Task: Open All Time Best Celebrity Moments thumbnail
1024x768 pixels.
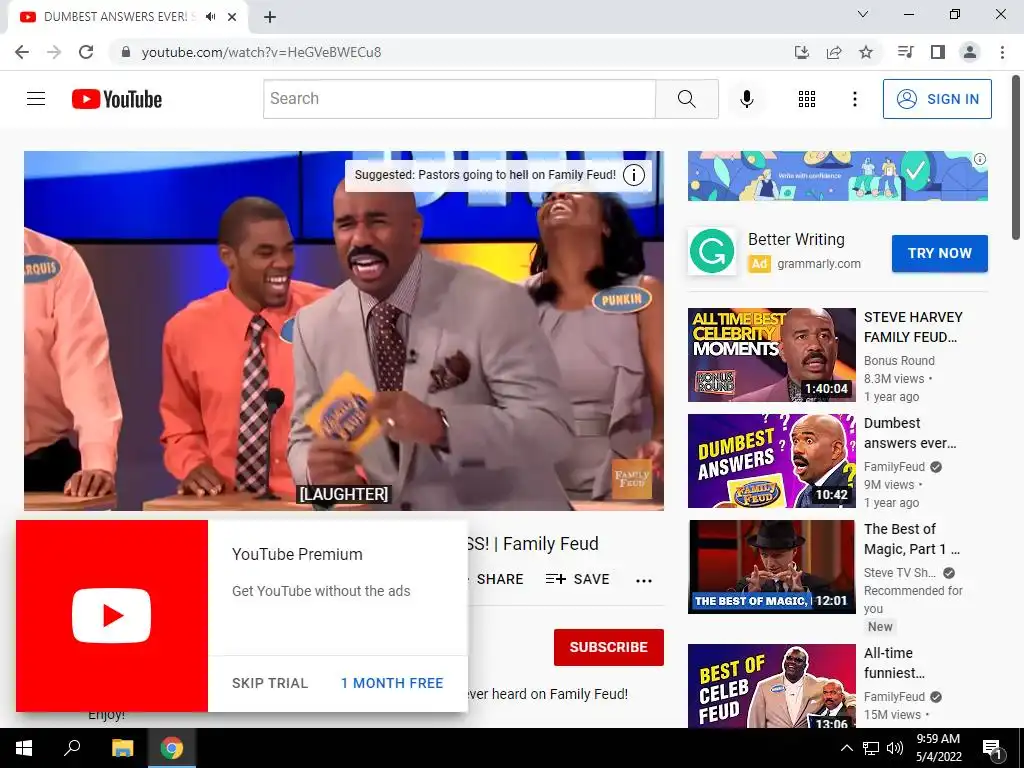Action: coord(771,355)
